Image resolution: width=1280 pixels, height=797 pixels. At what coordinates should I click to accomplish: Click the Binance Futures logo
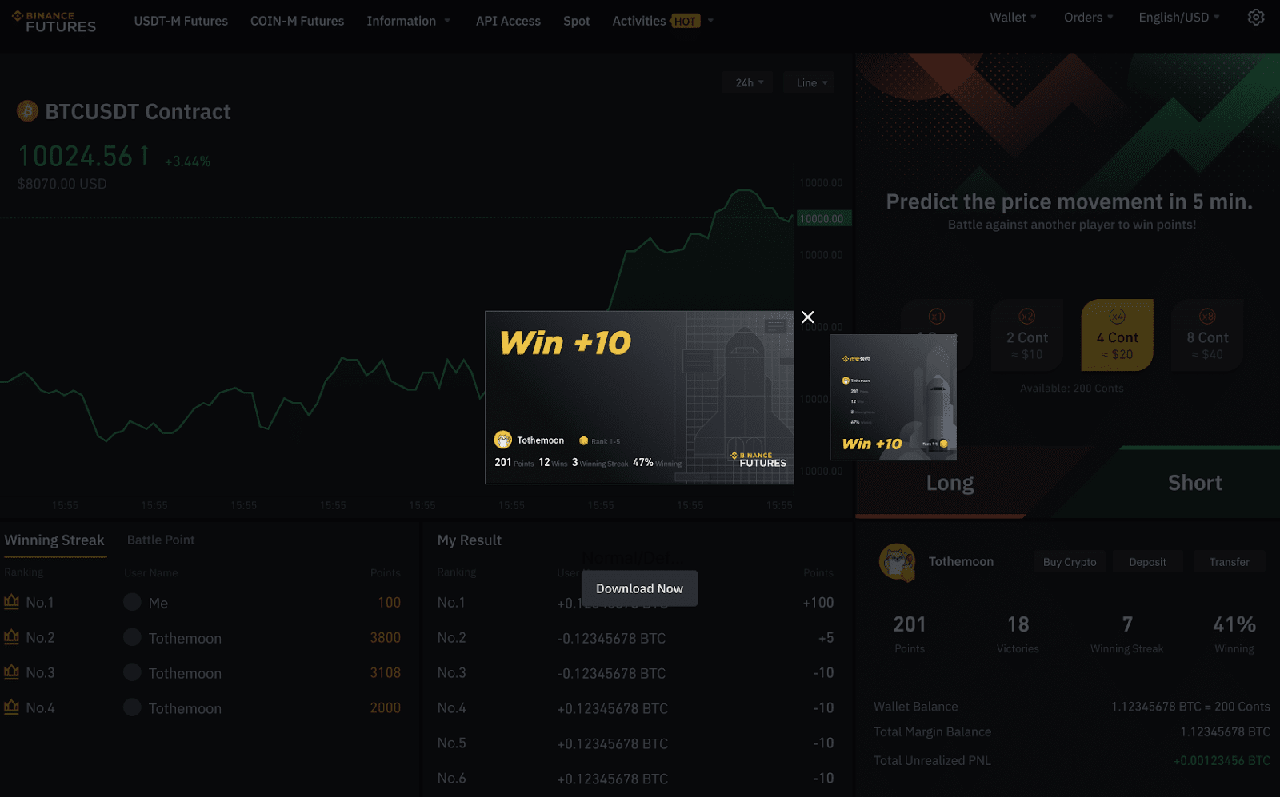pyautogui.click(x=54, y=21)
